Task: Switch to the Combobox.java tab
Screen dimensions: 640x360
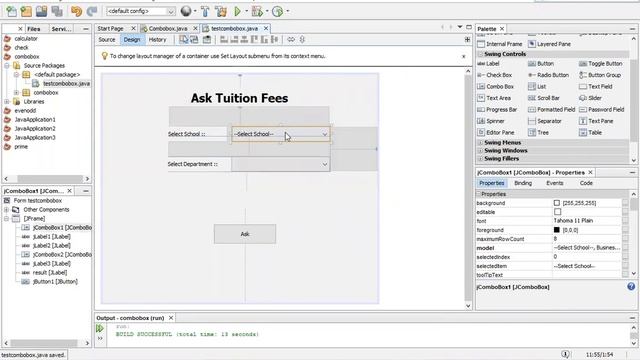Action: (168, 29)
